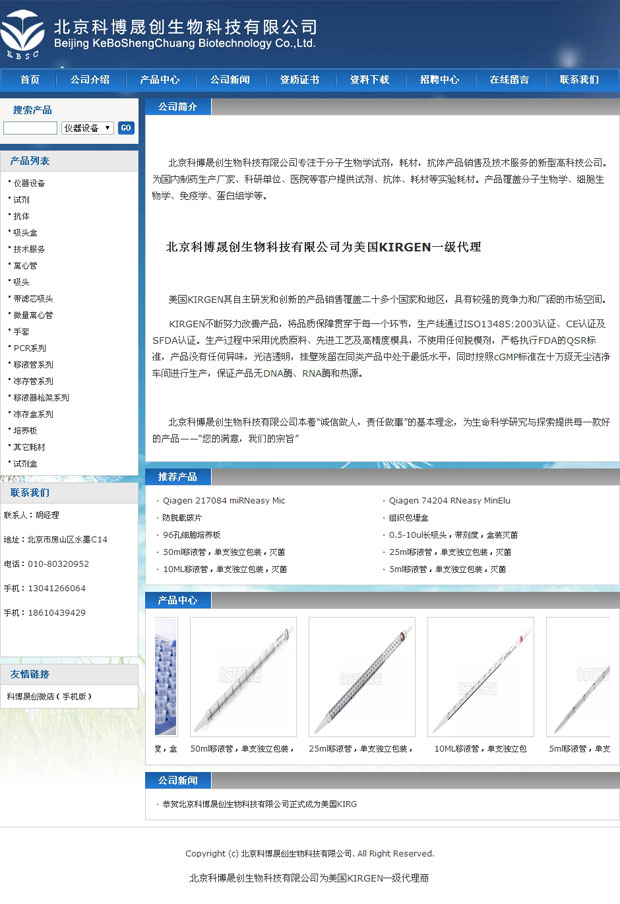Open the 产品中心 navigation tab
This screenshot has height=904, width=620.
pos(160,80)
